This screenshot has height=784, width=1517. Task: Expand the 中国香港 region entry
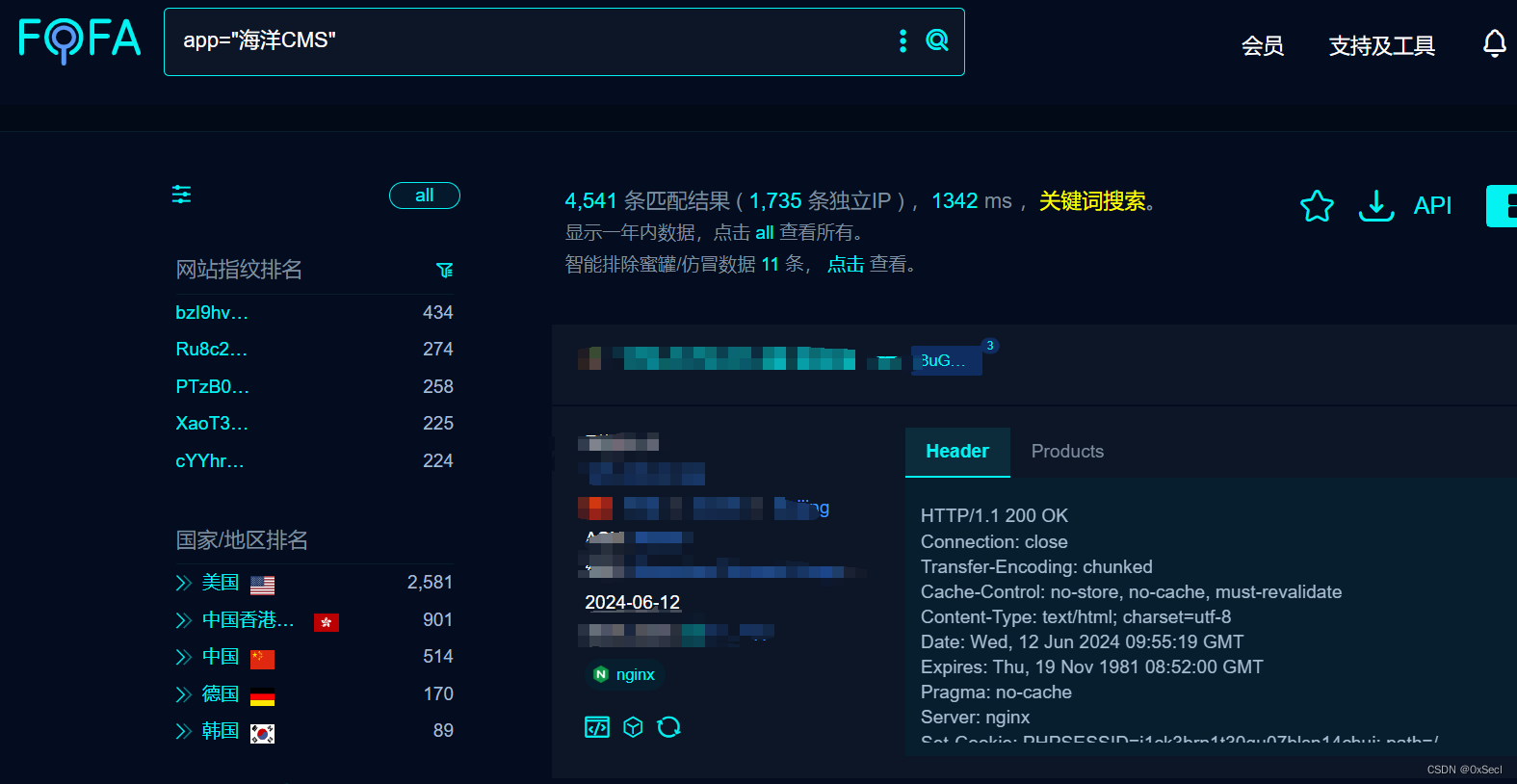pyautogui.click(x=184, y=620)
